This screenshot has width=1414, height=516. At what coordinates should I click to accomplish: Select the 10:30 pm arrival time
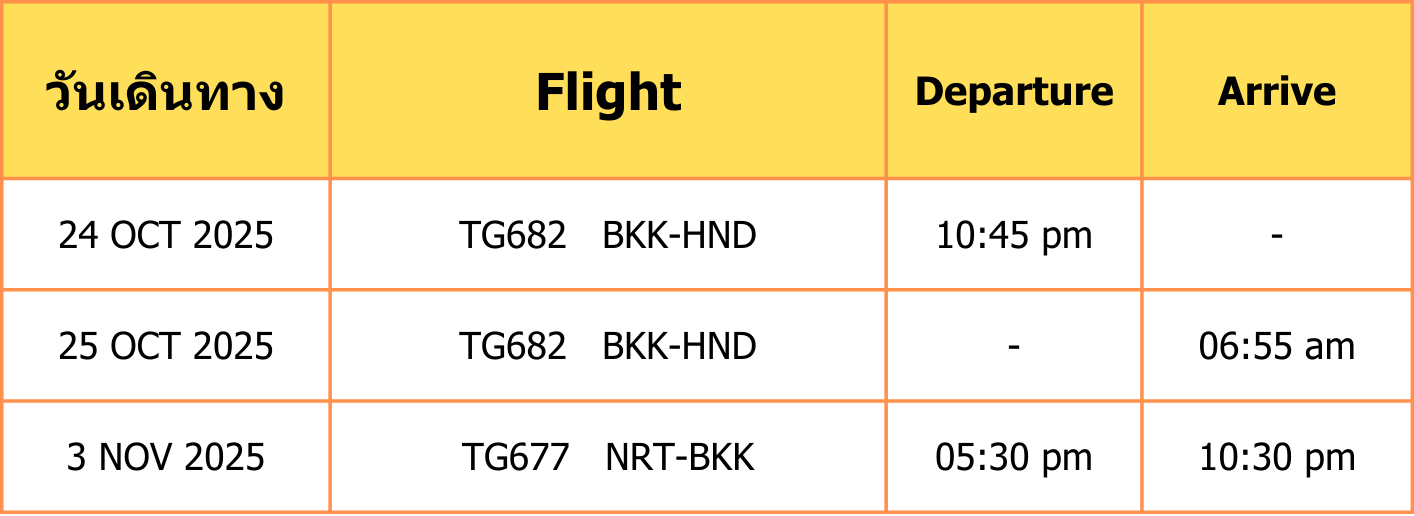[x=1277, y=459]
